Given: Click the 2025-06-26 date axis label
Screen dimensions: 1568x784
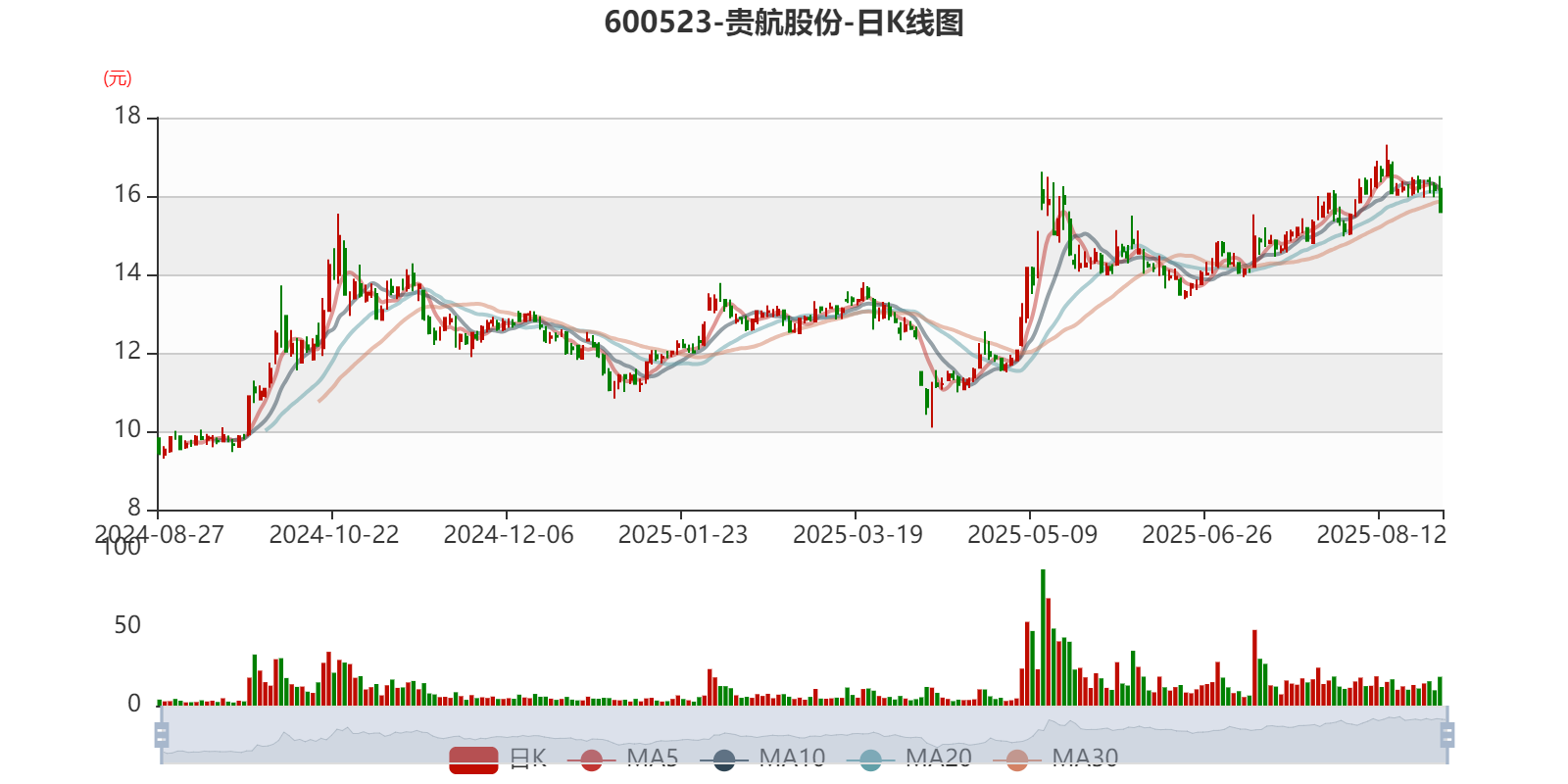Looking at the screenshot, I should (x=1206, y=535).
